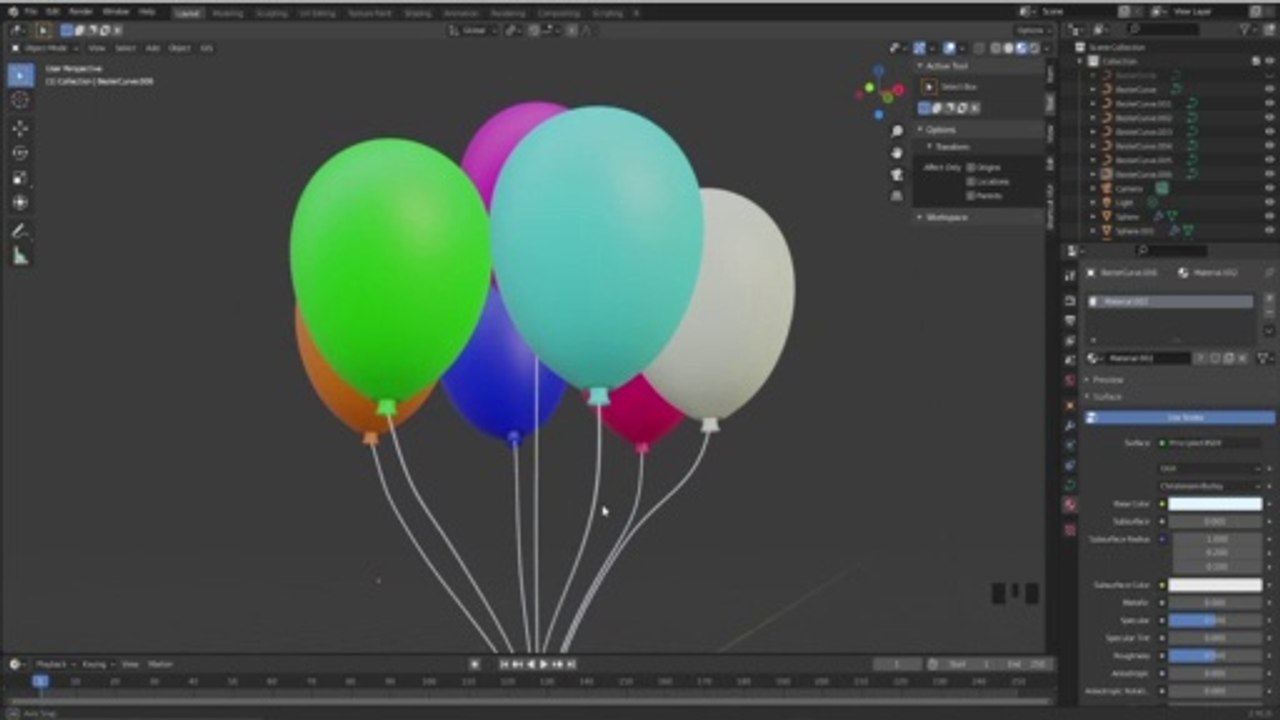Toggle the camera view icon
The image size is (1280, 720).
[x=897, y=174]
